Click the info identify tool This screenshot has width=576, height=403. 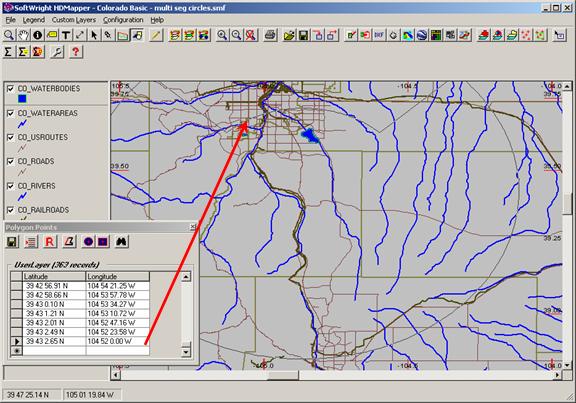pyautogui.click(x=37, y=35)
